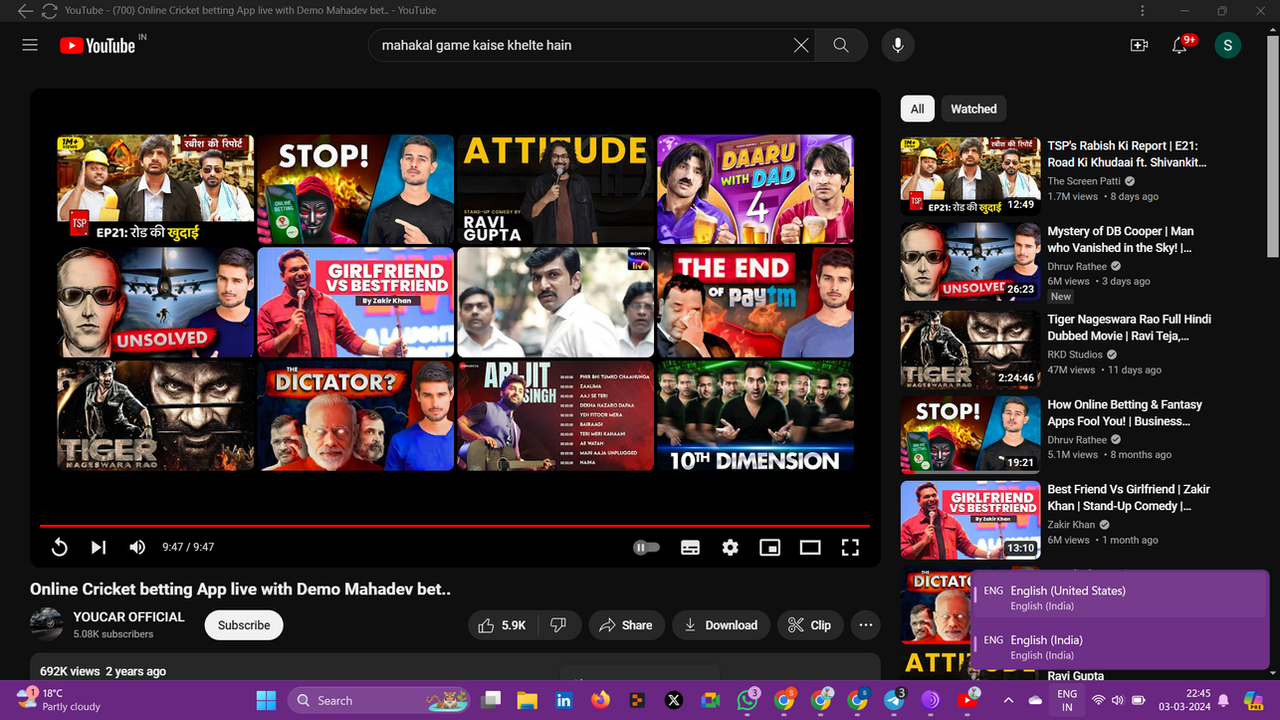Open notifications bell with 9+ badge

[1181, 45]
